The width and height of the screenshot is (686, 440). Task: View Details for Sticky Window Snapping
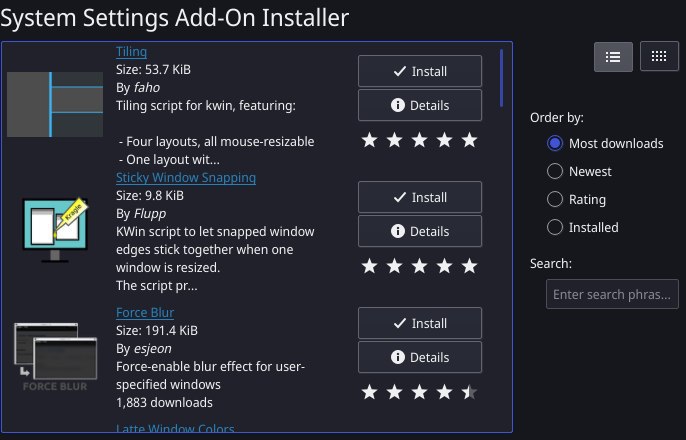click(420, 231)
